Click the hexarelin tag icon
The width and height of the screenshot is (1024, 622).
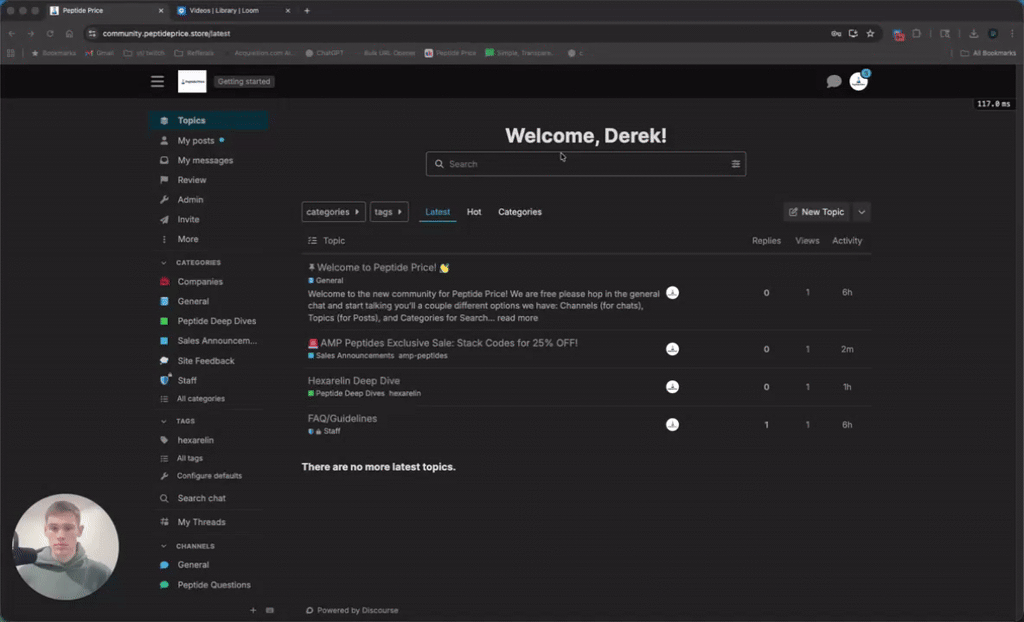[165, 440]
